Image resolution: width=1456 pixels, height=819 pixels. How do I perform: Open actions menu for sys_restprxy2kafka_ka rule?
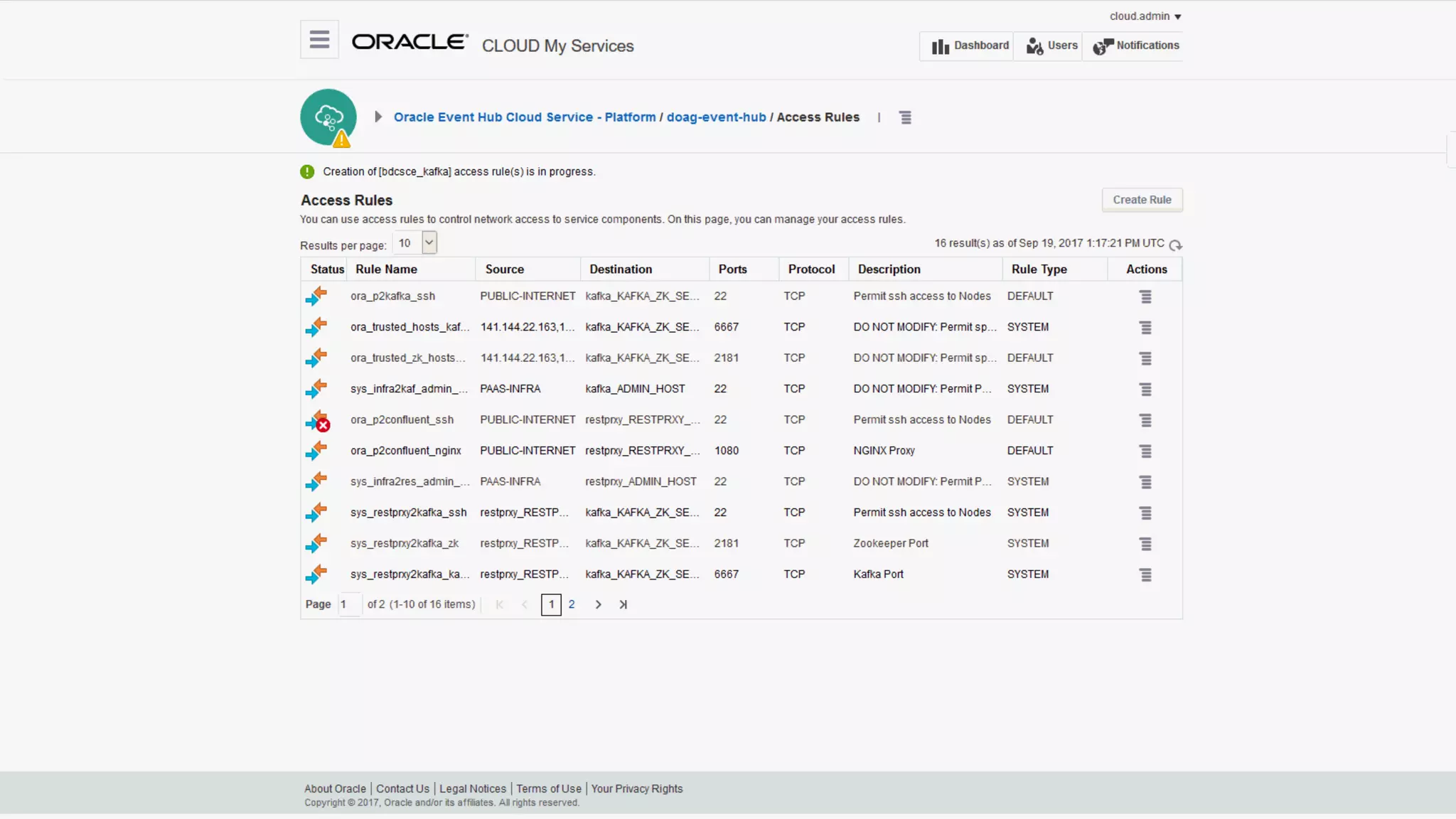point(1145,574)
